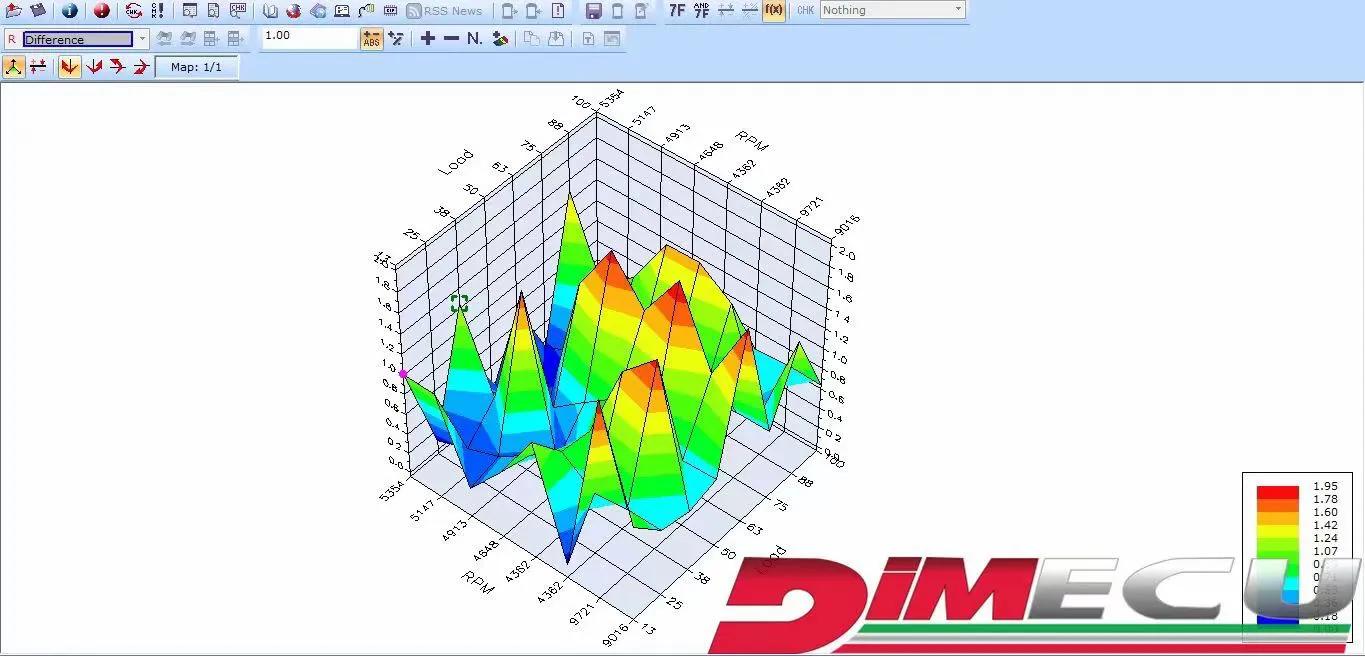Click the magenta point on the graph
This screenshot has height=657, width=1365.
pos(403,374)
